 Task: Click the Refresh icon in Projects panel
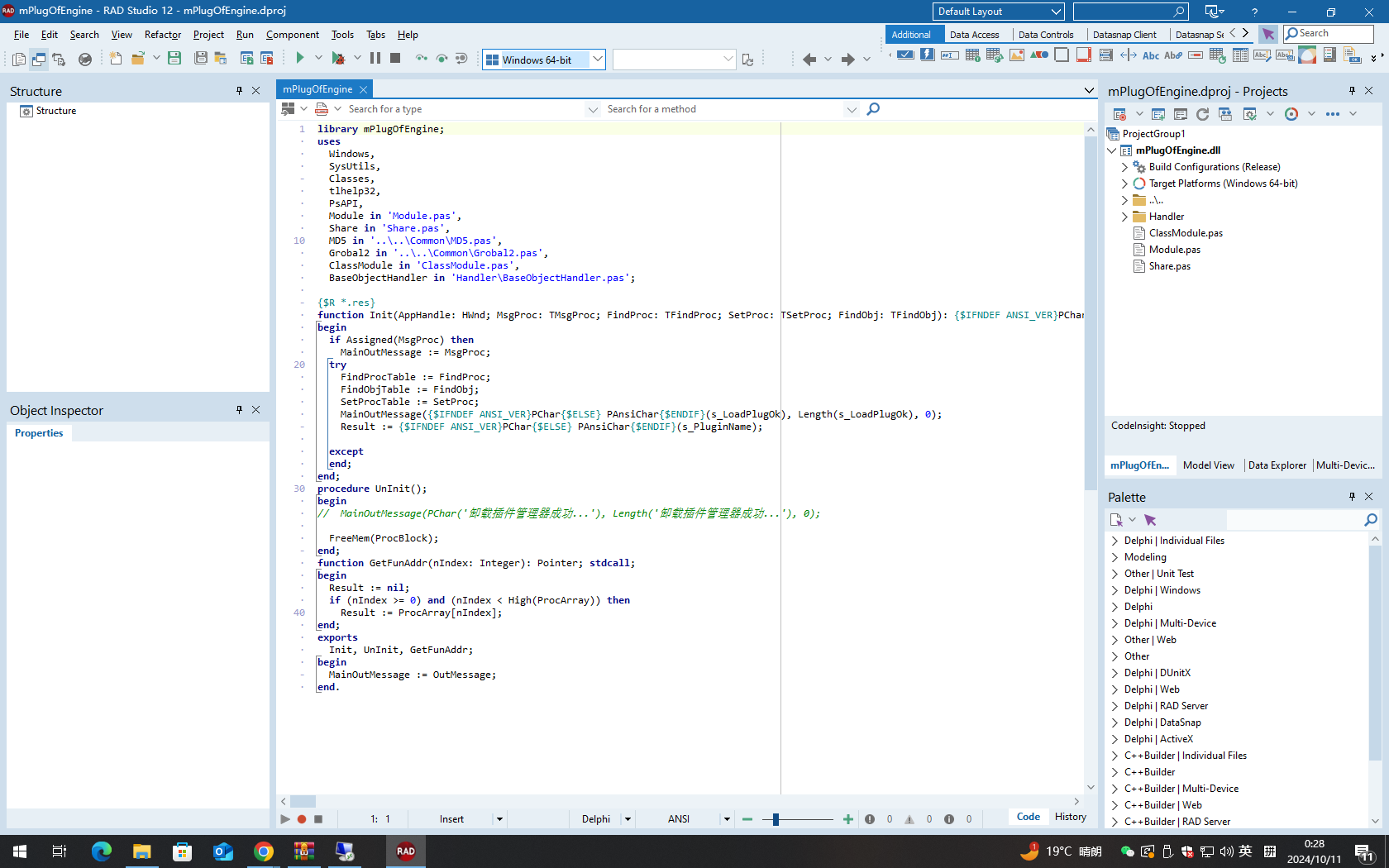[1202, 114]
